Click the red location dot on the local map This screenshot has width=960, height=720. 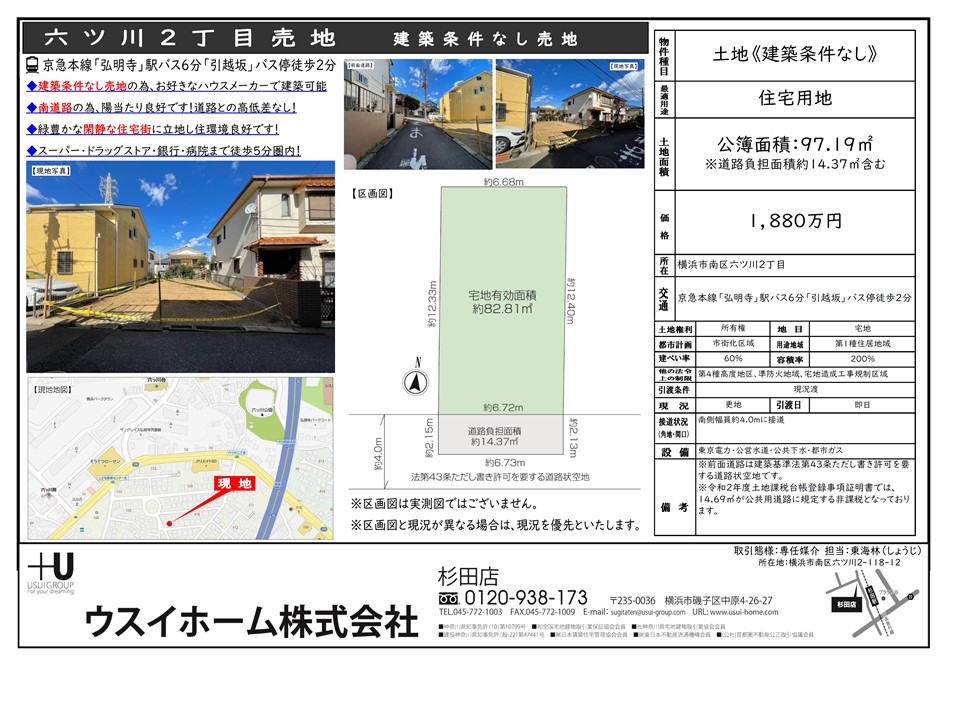[170, 522]
